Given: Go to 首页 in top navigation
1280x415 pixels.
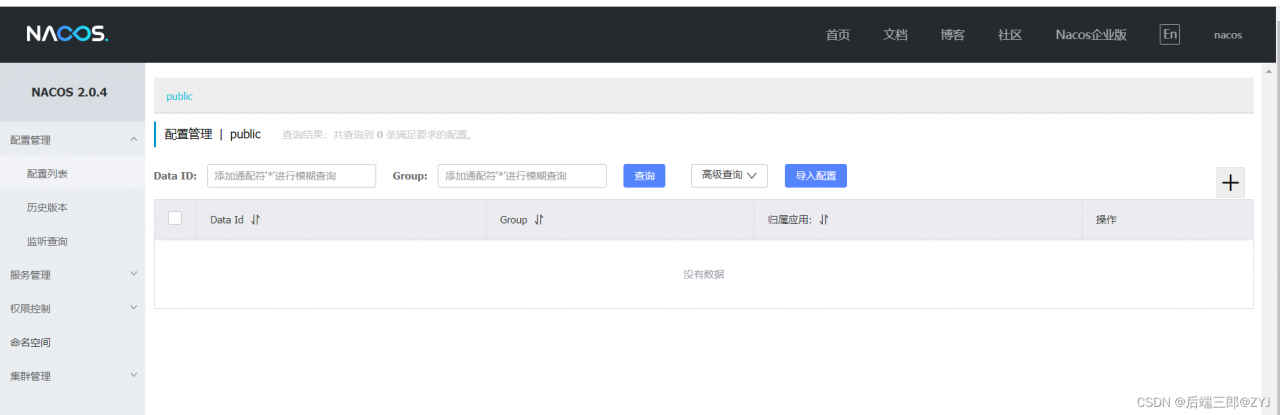Looking at the screenshot, I should [x=838, y=34].
